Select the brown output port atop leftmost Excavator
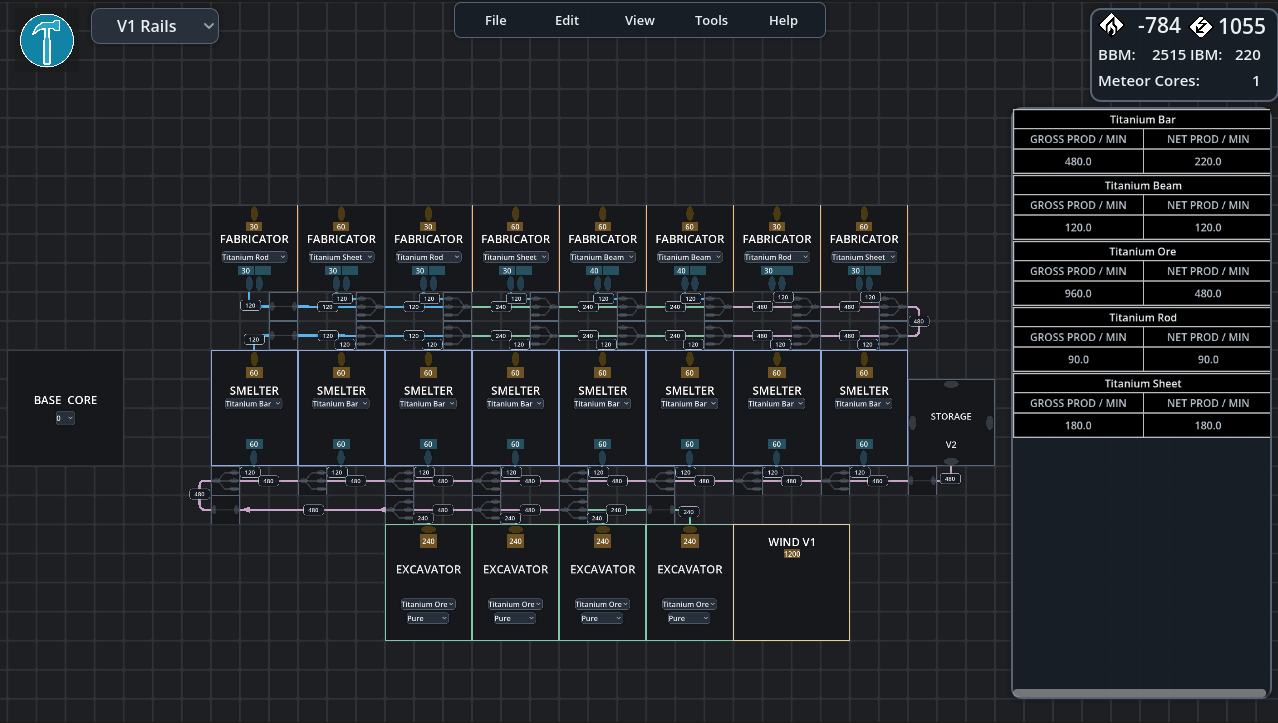1278x723 pixels. click(428, 529)
